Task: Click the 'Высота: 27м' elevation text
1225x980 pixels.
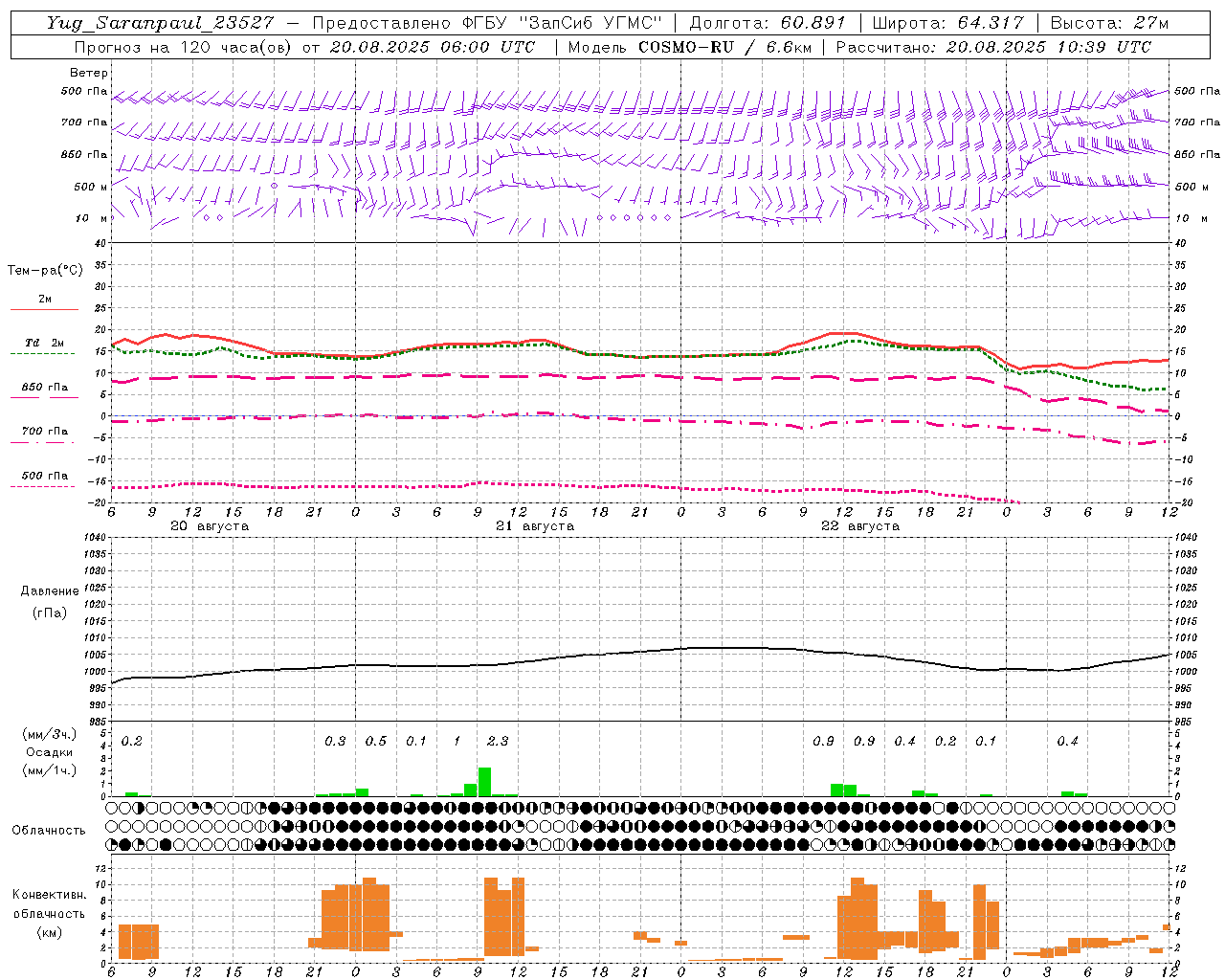Action: click(1109, 23)
